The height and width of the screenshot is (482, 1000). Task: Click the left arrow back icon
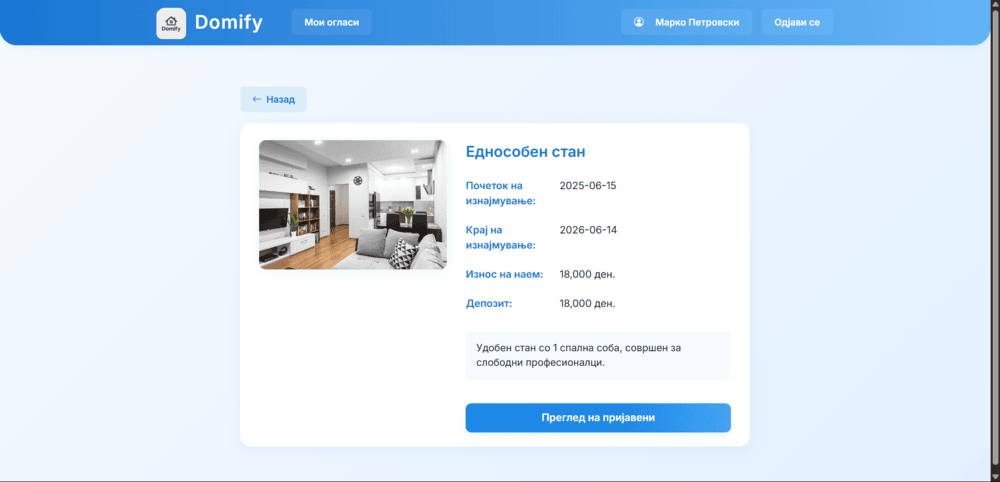click(x=257, y=100)
